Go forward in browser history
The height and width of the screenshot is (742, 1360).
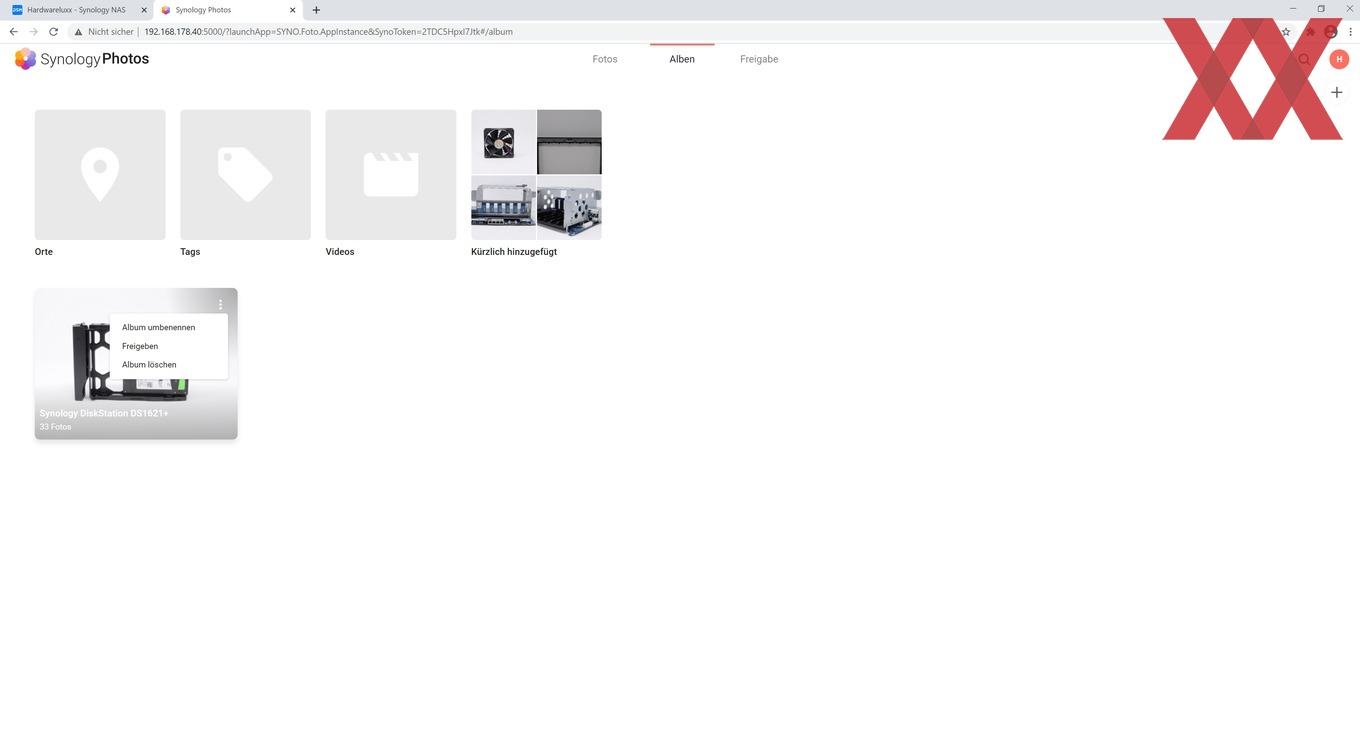[x=33, y=32]
